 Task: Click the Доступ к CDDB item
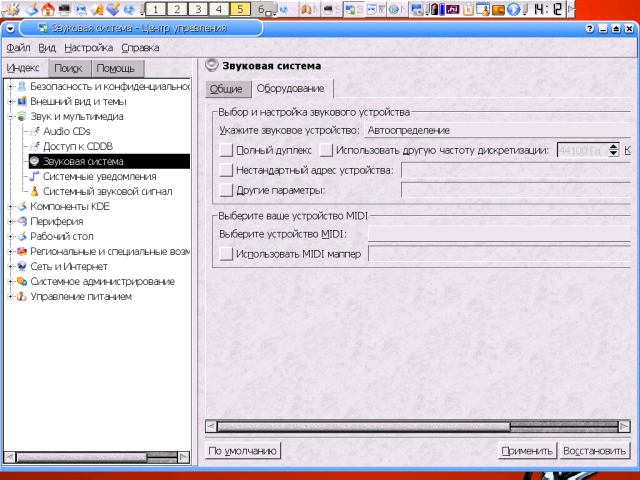coord(77,146)
